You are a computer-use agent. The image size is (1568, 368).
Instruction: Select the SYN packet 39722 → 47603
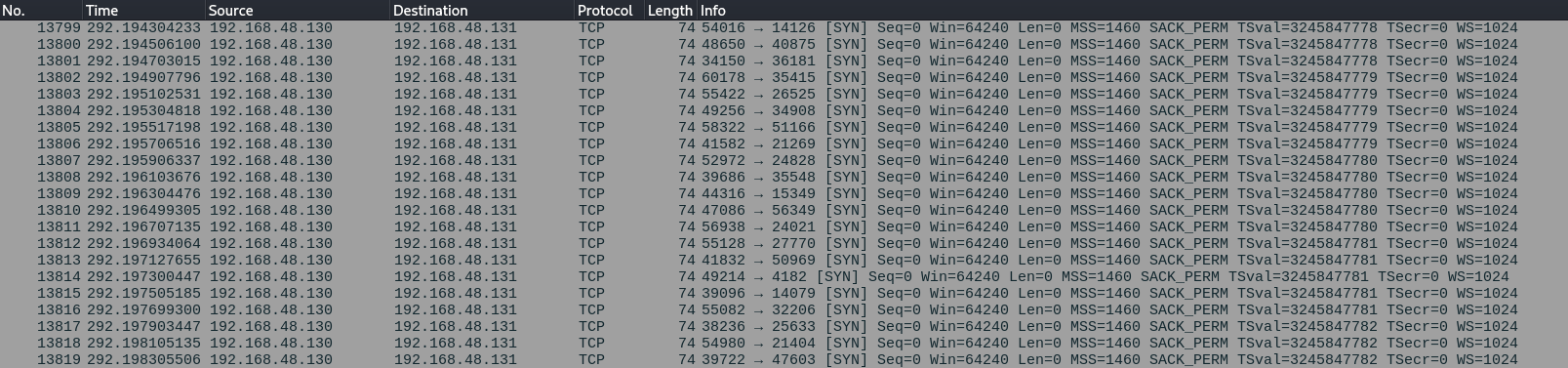point(784,360)
